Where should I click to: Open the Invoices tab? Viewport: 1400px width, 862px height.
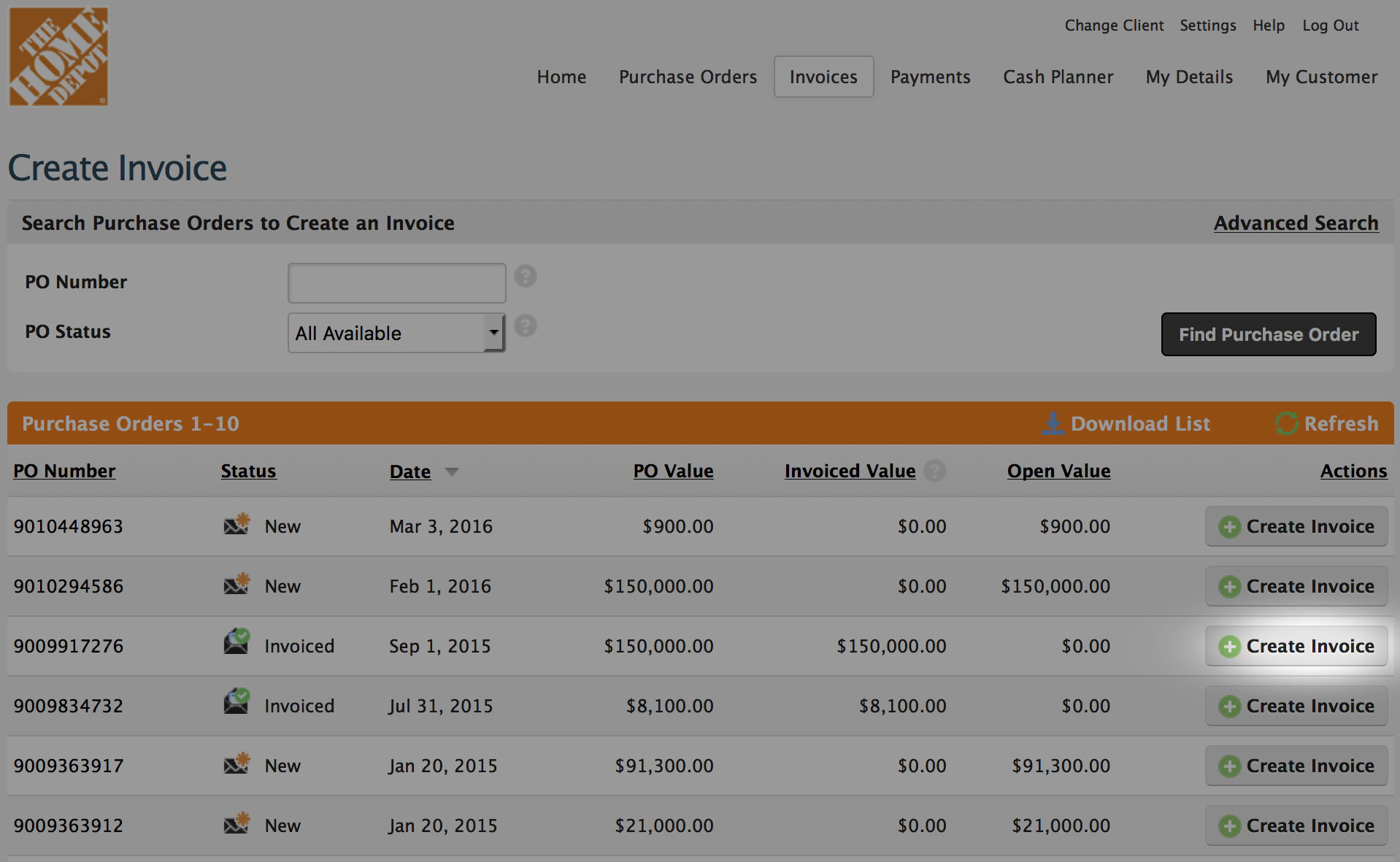click(x=823, y=77)
